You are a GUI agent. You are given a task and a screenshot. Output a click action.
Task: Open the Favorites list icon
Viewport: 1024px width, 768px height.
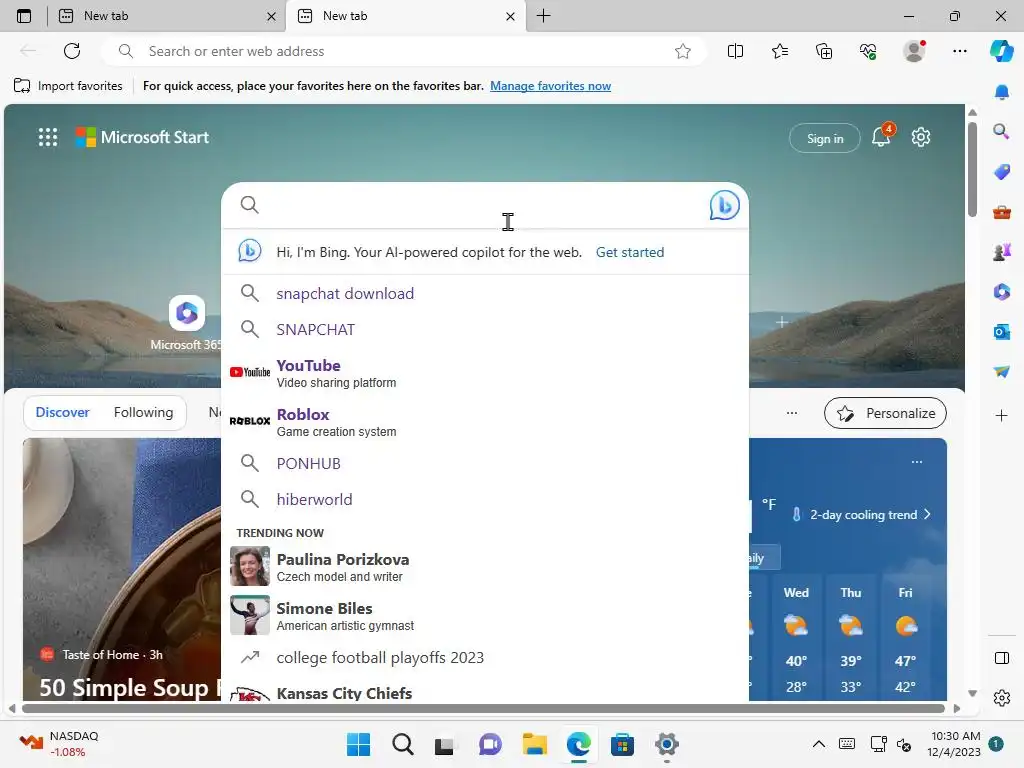pyautogui.click(x=780, y=51)
